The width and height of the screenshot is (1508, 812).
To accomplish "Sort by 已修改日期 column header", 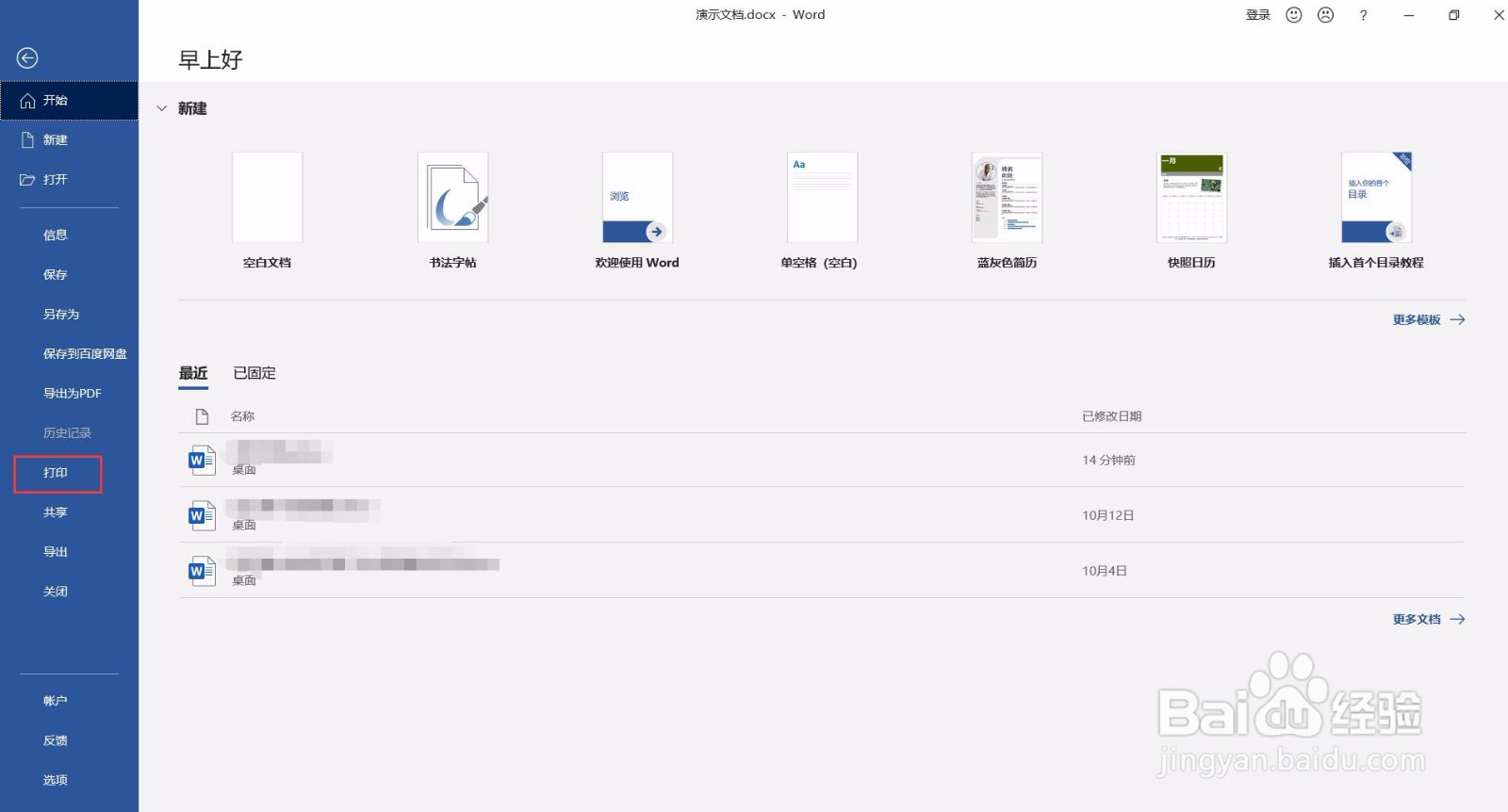I will click(1112, 416).
